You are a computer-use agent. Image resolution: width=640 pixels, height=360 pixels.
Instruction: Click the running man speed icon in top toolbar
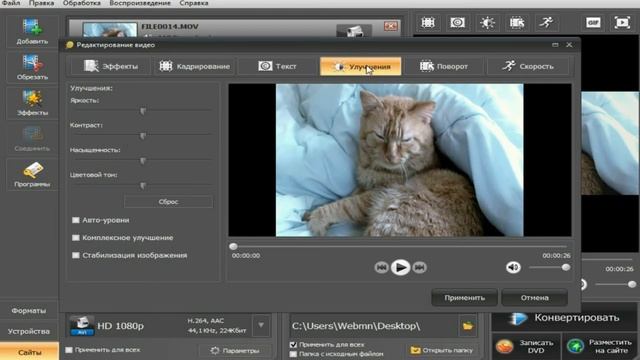(x=546, y=22)
